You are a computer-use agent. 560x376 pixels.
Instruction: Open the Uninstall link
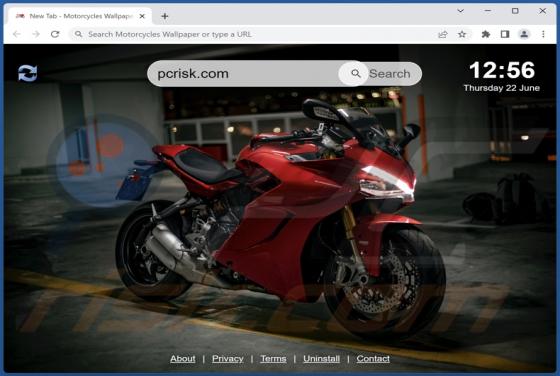click(321, 359)
